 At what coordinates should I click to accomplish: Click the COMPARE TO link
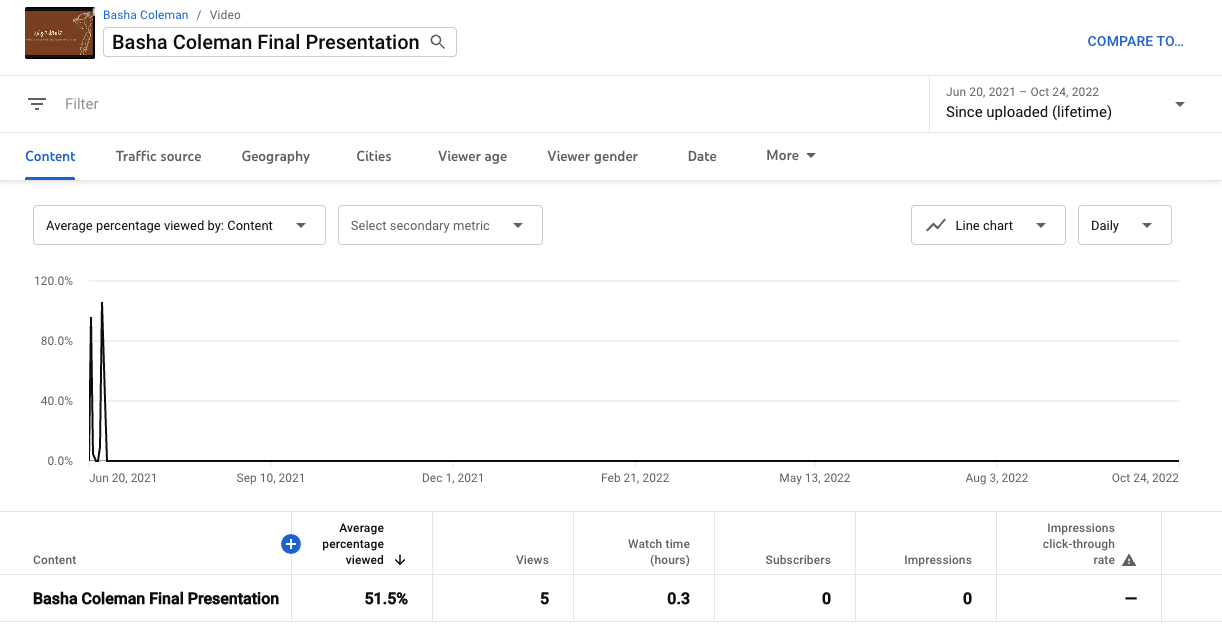point(1135,41)
